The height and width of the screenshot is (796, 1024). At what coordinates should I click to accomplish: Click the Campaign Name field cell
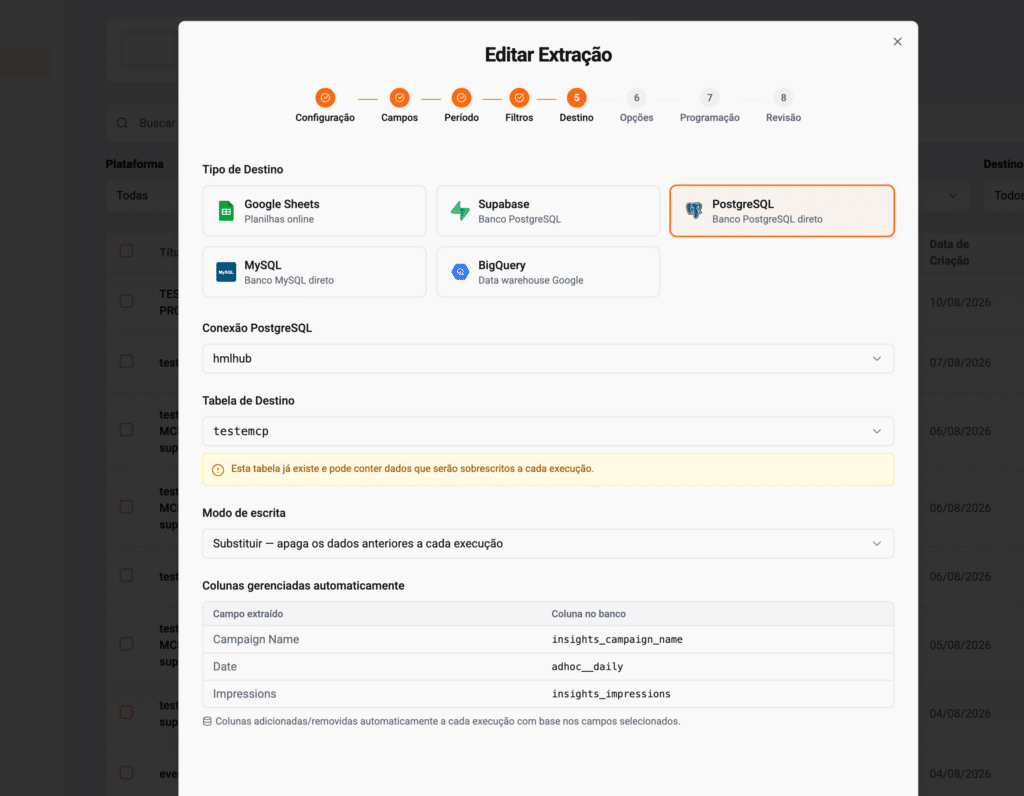click(x=256, y=639)
